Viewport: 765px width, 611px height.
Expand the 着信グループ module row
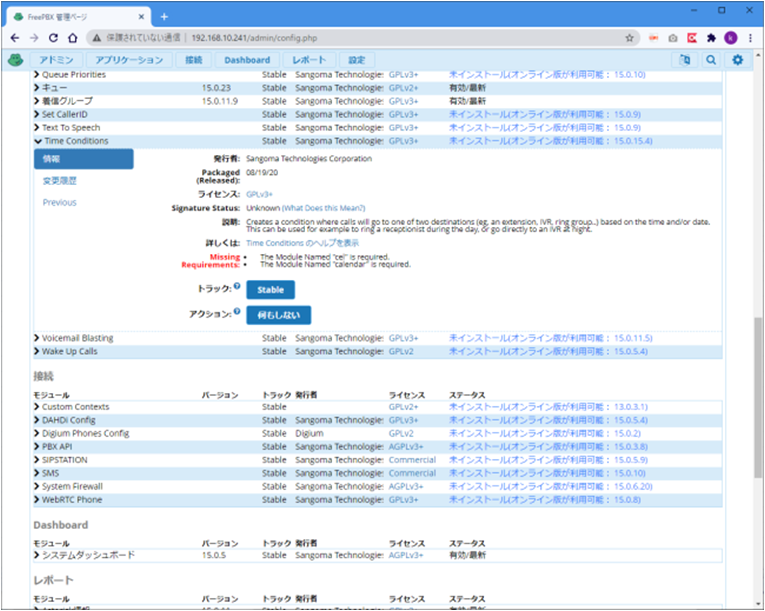(378, 101)
